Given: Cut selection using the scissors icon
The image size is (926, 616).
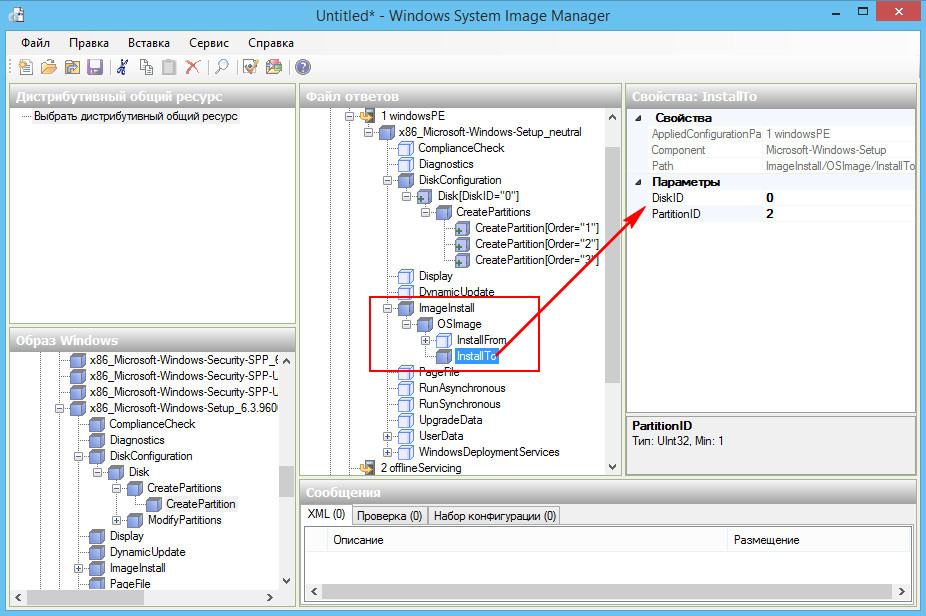Looking at the screenshot, I should (122, 67).
